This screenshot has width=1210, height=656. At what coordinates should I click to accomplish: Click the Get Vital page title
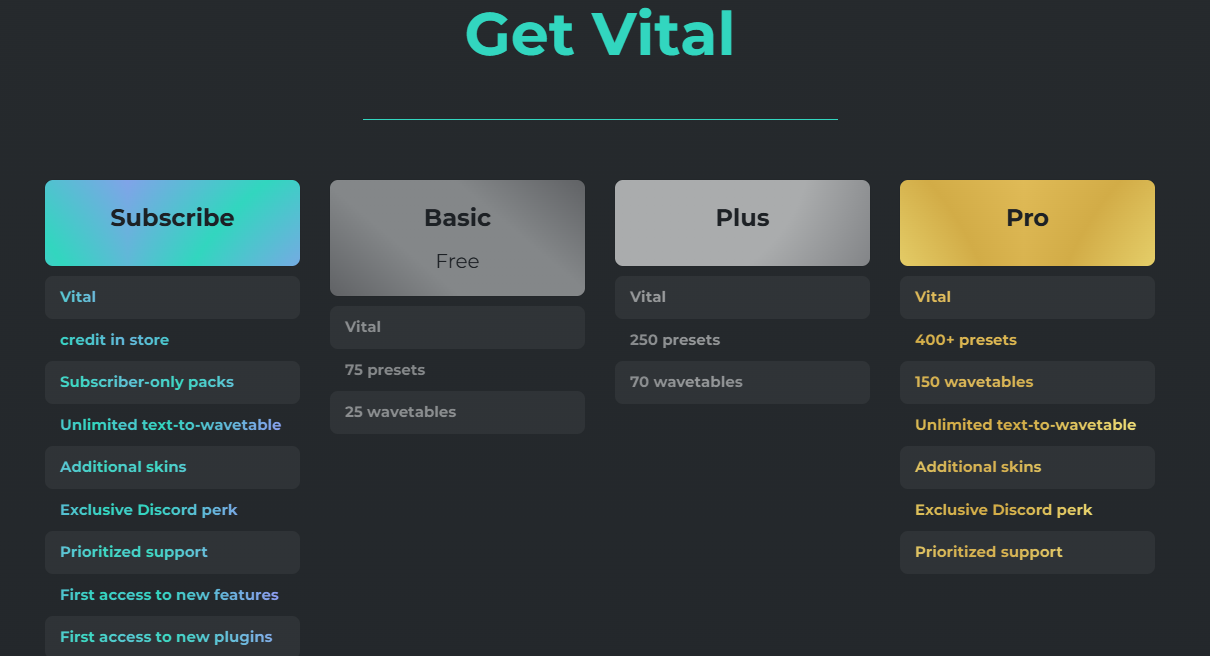pyautogui.click(x=599, y=34)
